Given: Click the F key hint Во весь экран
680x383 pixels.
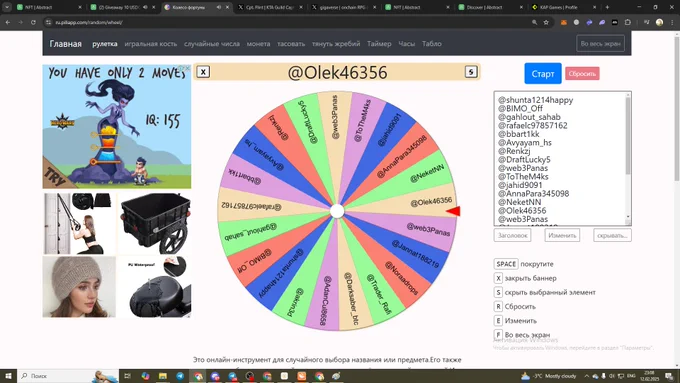Looking at the screenshot, I should click(x=498, y=335).
